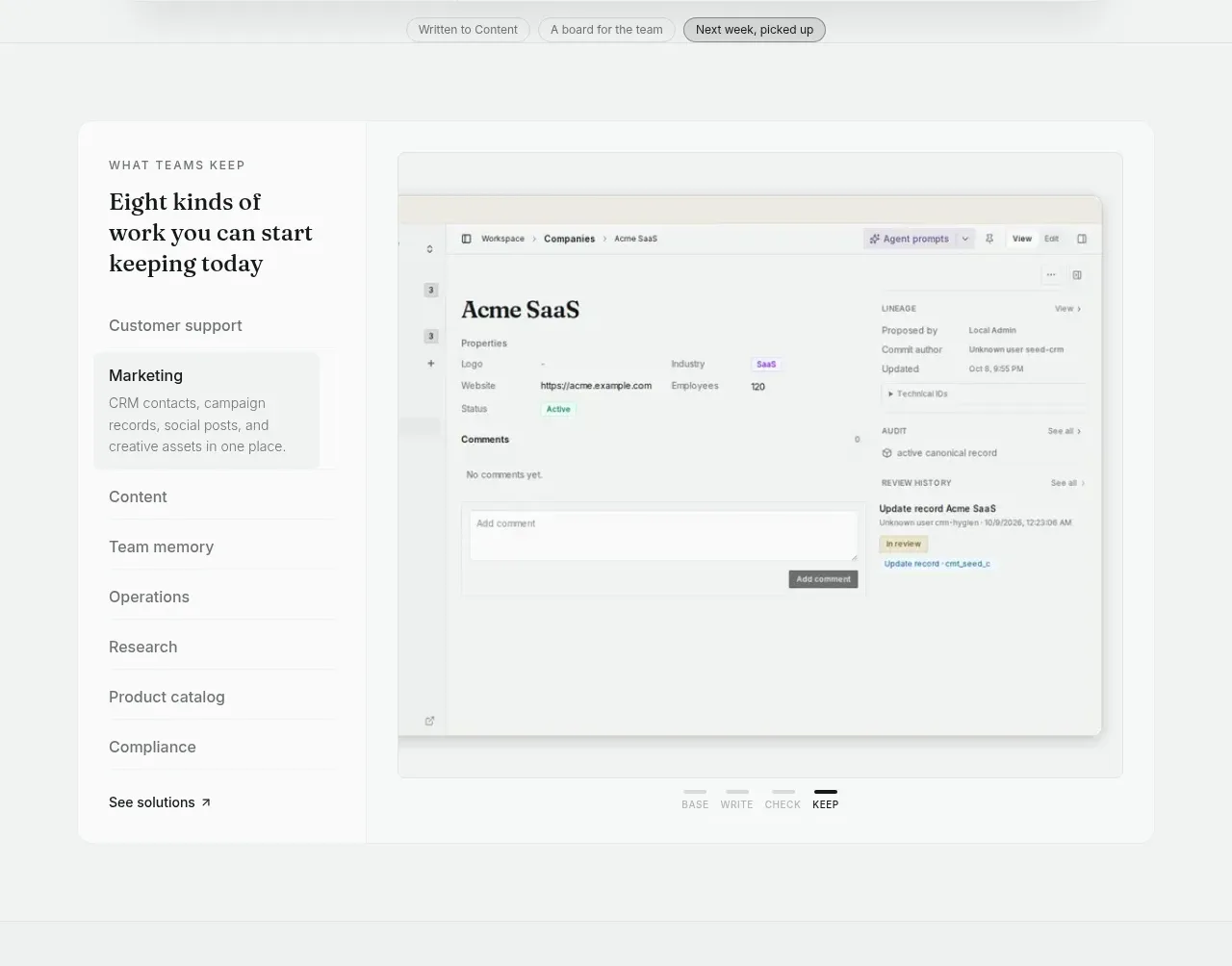This screenshot has height=966, width=1232.
Task: Click the Written to Content pill
Action: (468, 30)
